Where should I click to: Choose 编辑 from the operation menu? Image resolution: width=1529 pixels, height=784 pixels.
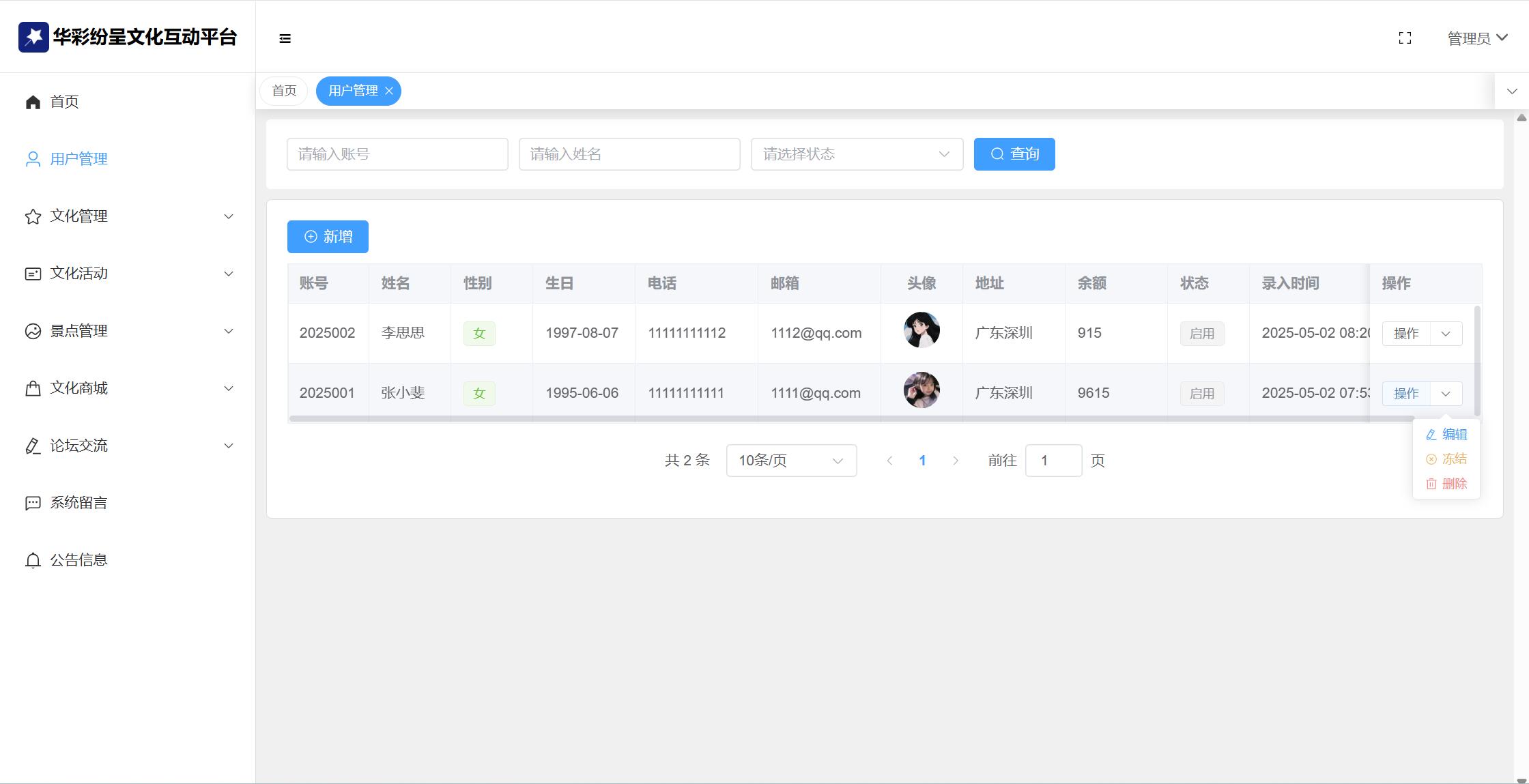(1446, 435)
